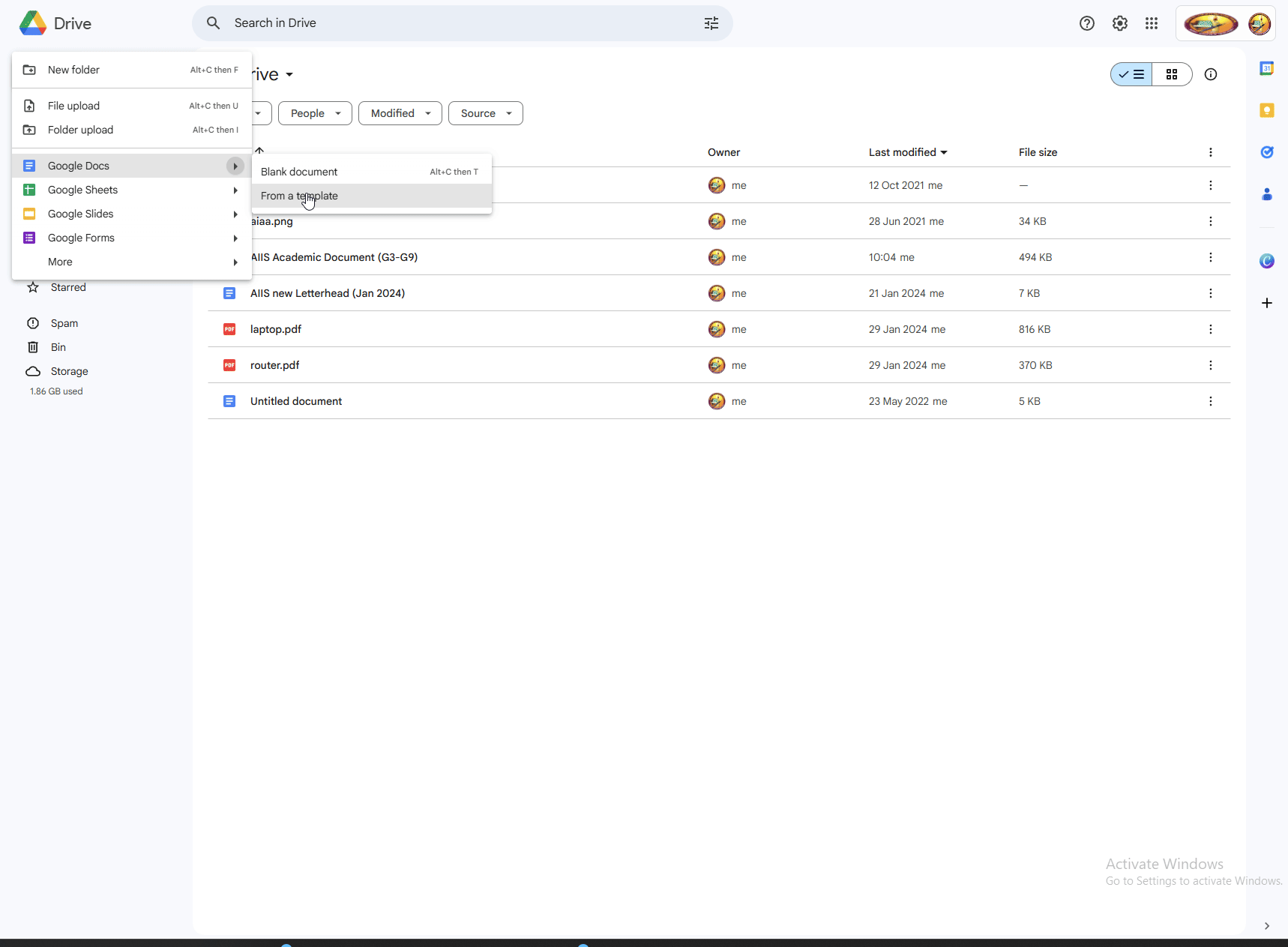The height and width of the screenshot is (947, 1288).
Task: Expand Google Slides submenu arrow
Action: point(235,214)
